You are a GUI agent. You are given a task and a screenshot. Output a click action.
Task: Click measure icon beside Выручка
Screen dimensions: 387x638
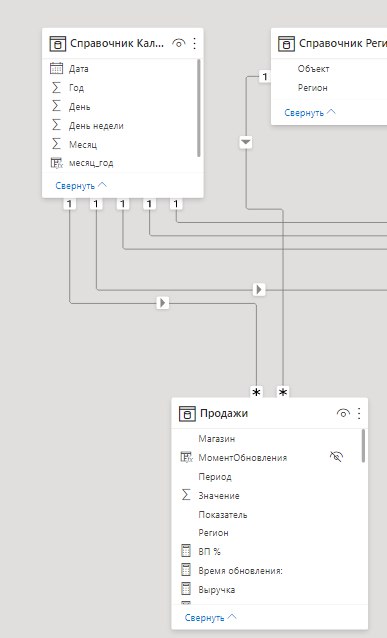pyautogui.click(x=186, y=589)
